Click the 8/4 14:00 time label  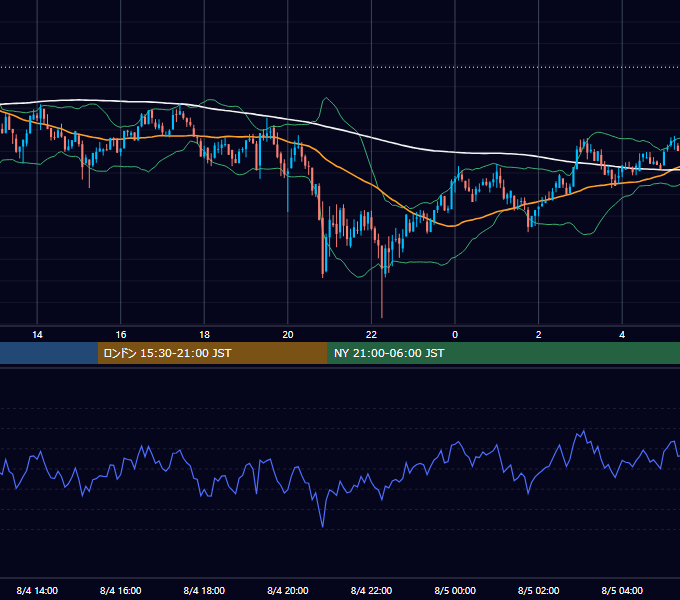[x=37, y=590]
